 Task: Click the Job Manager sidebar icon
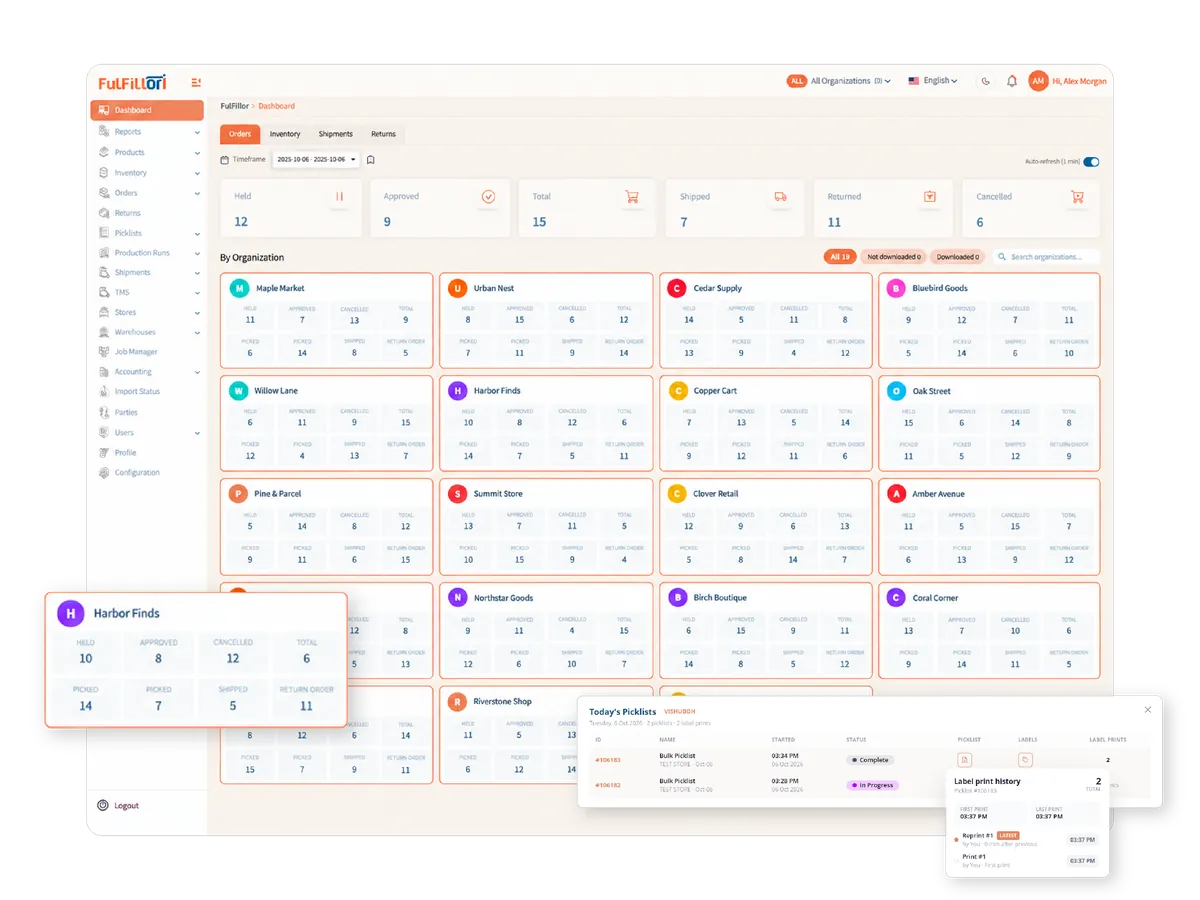pyautogui.click(x=104, y=352)
